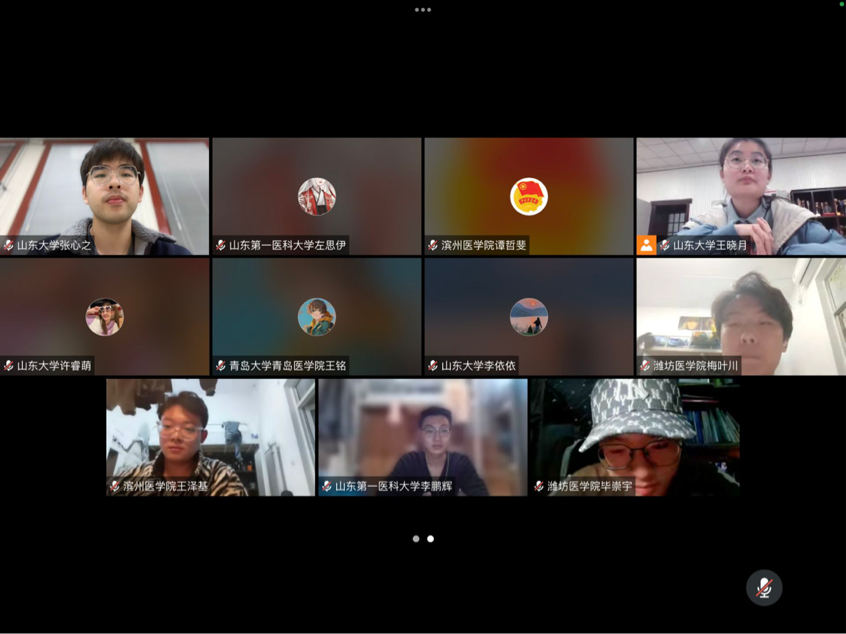
Task: Select tile of 山东大学李依依
Action: pos(529,316)
